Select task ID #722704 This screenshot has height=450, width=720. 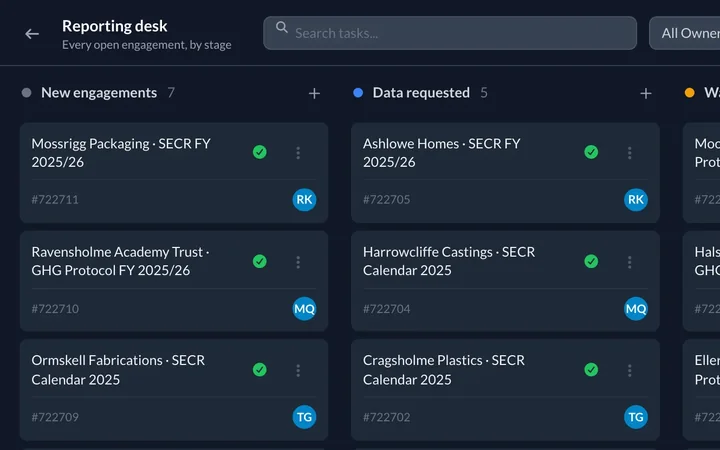point(387,309)
